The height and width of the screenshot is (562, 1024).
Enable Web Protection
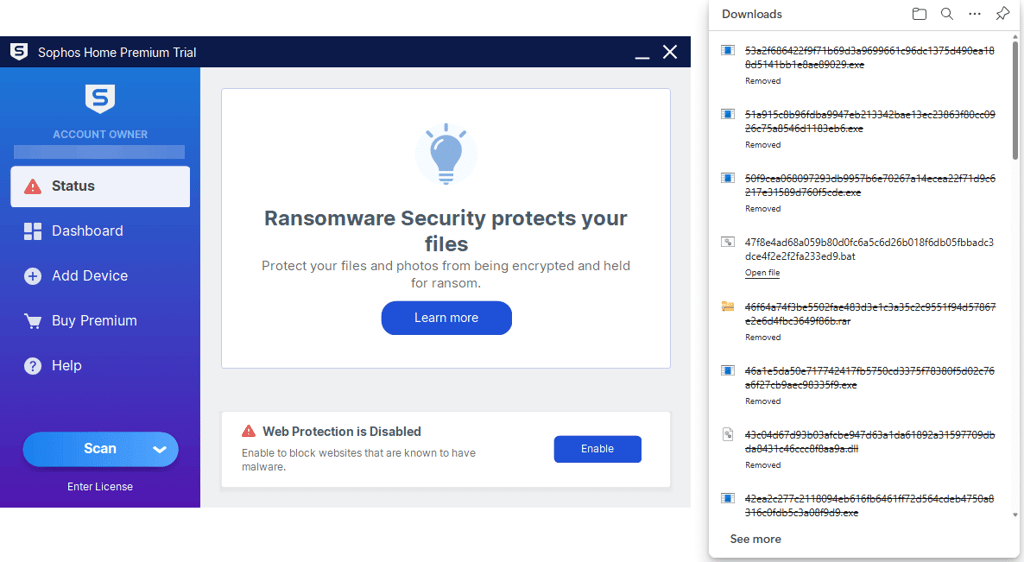(x=598, y=449)
